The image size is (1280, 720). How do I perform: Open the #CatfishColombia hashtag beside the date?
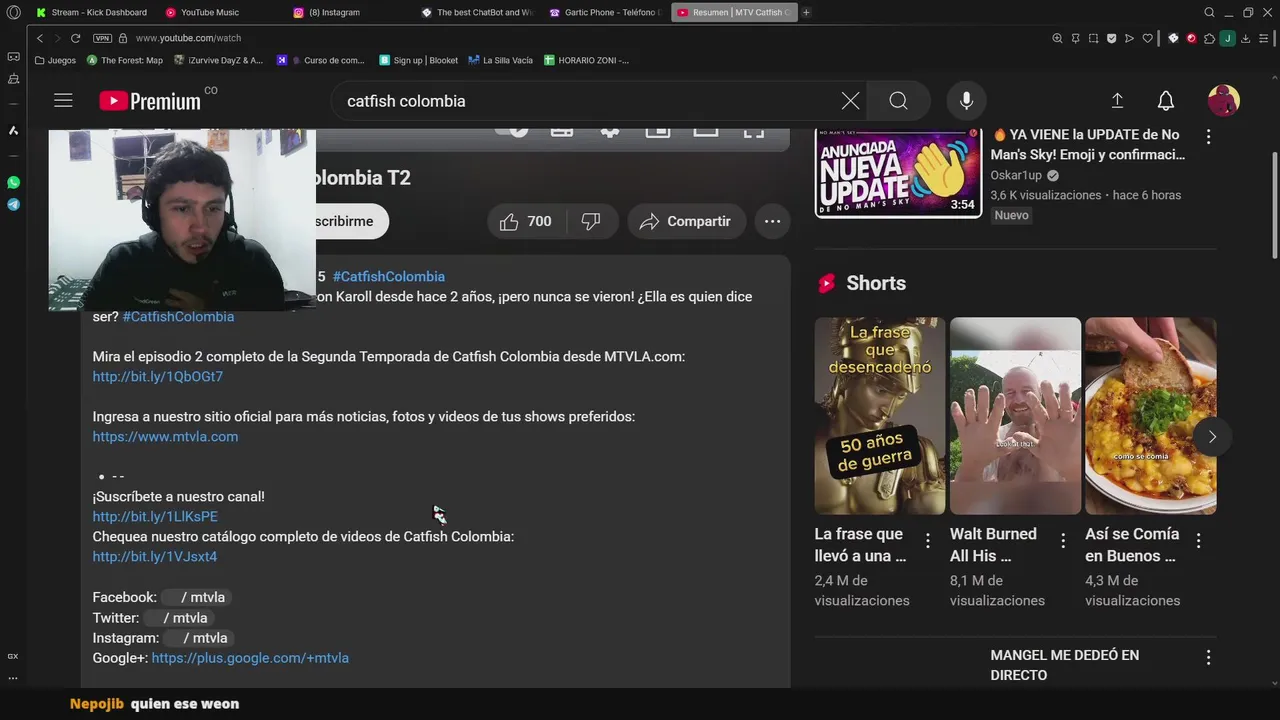click(x=389, y=276)
